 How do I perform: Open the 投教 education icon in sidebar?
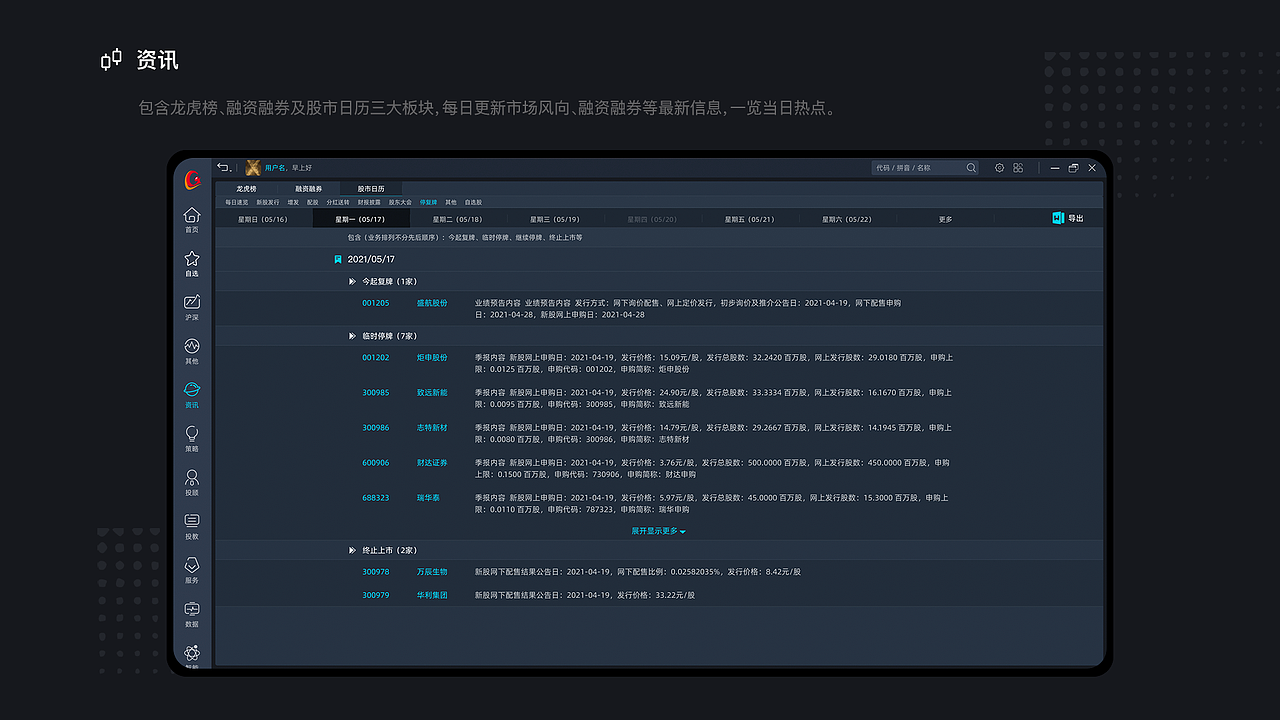(191, 521)
